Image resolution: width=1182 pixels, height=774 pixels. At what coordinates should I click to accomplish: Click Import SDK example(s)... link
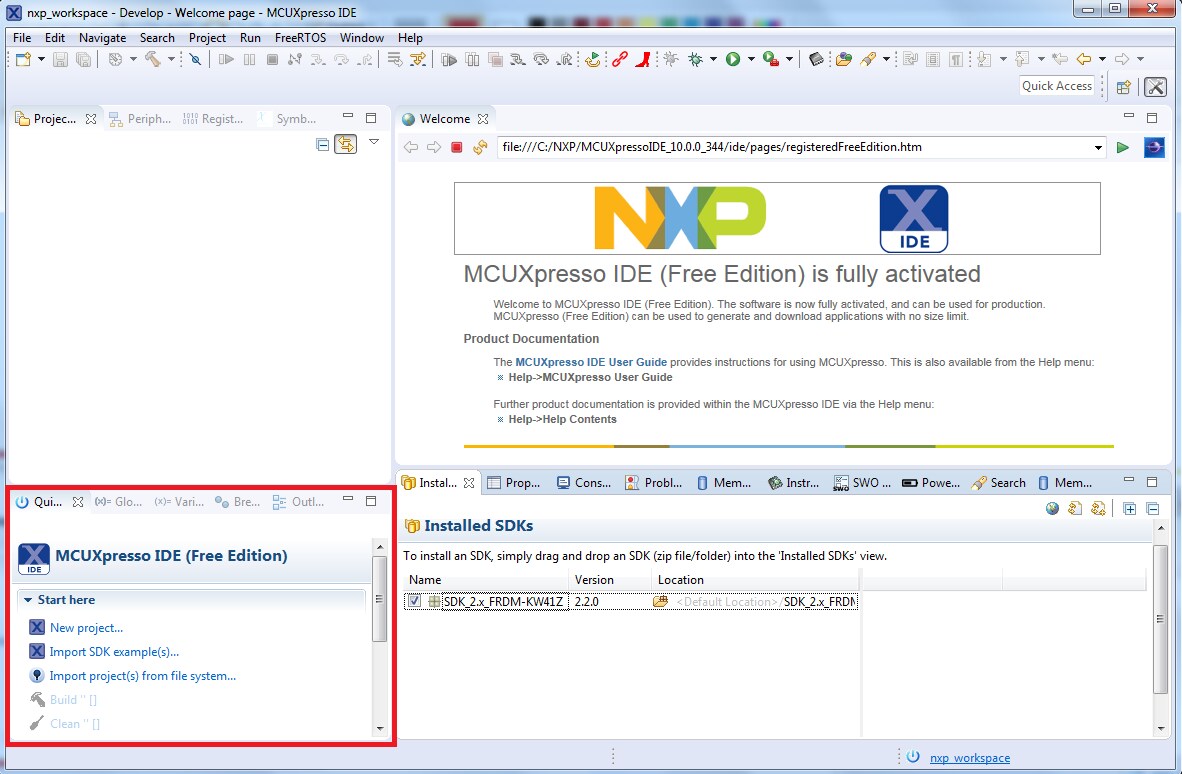tap(114, 652)
